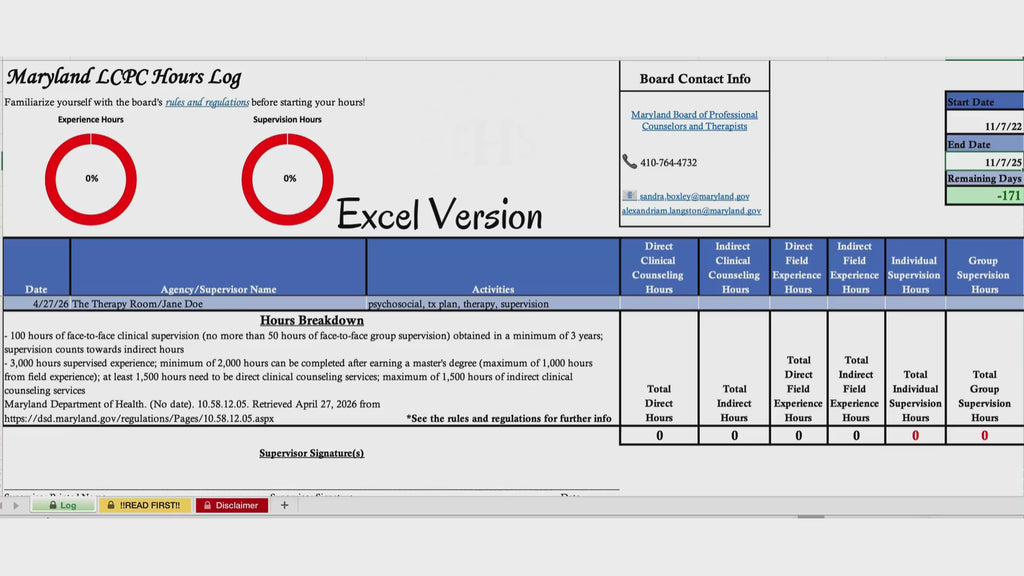Click the add new sheet plus button
Image resolution: width=1024 pixels, height=576 pixels.
tap(284, 505)
